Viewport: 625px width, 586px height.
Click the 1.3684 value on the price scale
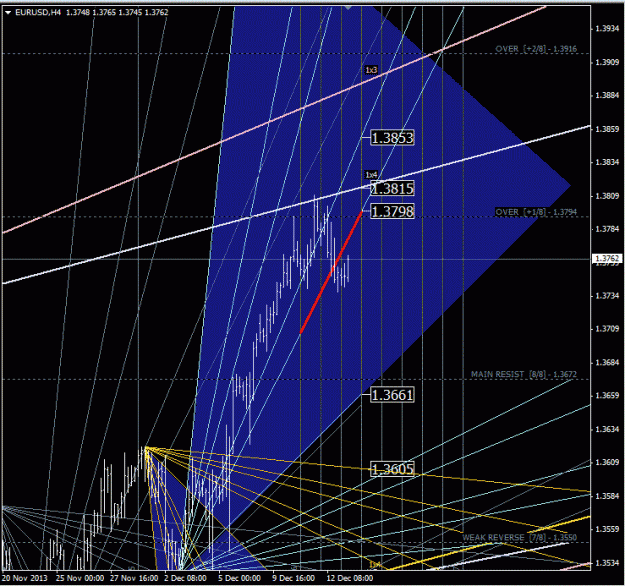(607, 363)
